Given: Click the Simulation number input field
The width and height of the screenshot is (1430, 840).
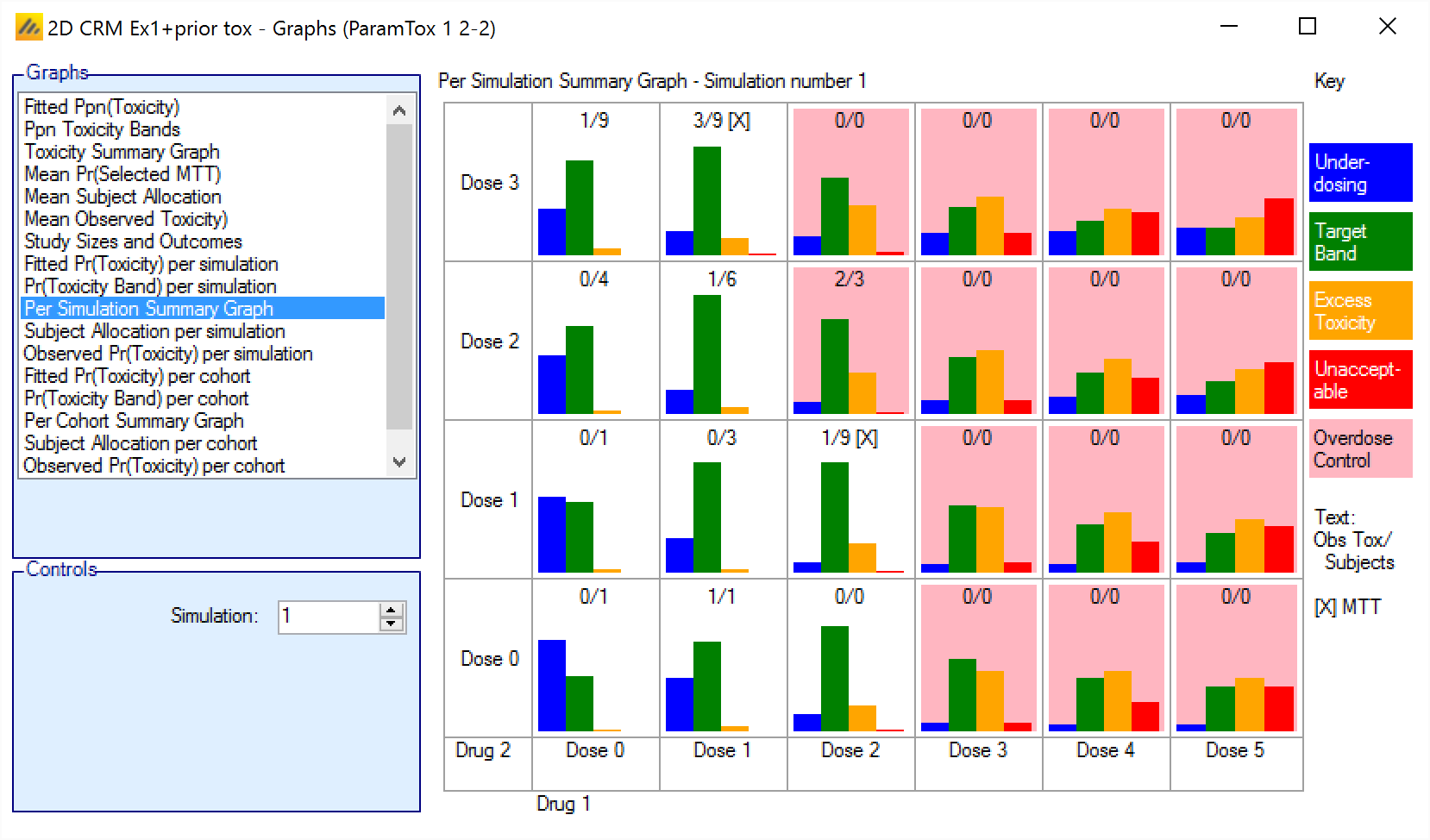Looking at the screenshot, I should tap(328, 617).
